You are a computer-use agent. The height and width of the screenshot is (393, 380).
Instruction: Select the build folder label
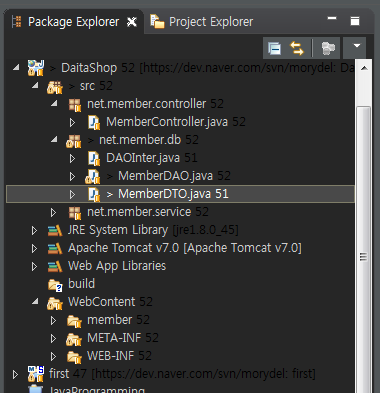pyautogui.click(x=81, y=284)
